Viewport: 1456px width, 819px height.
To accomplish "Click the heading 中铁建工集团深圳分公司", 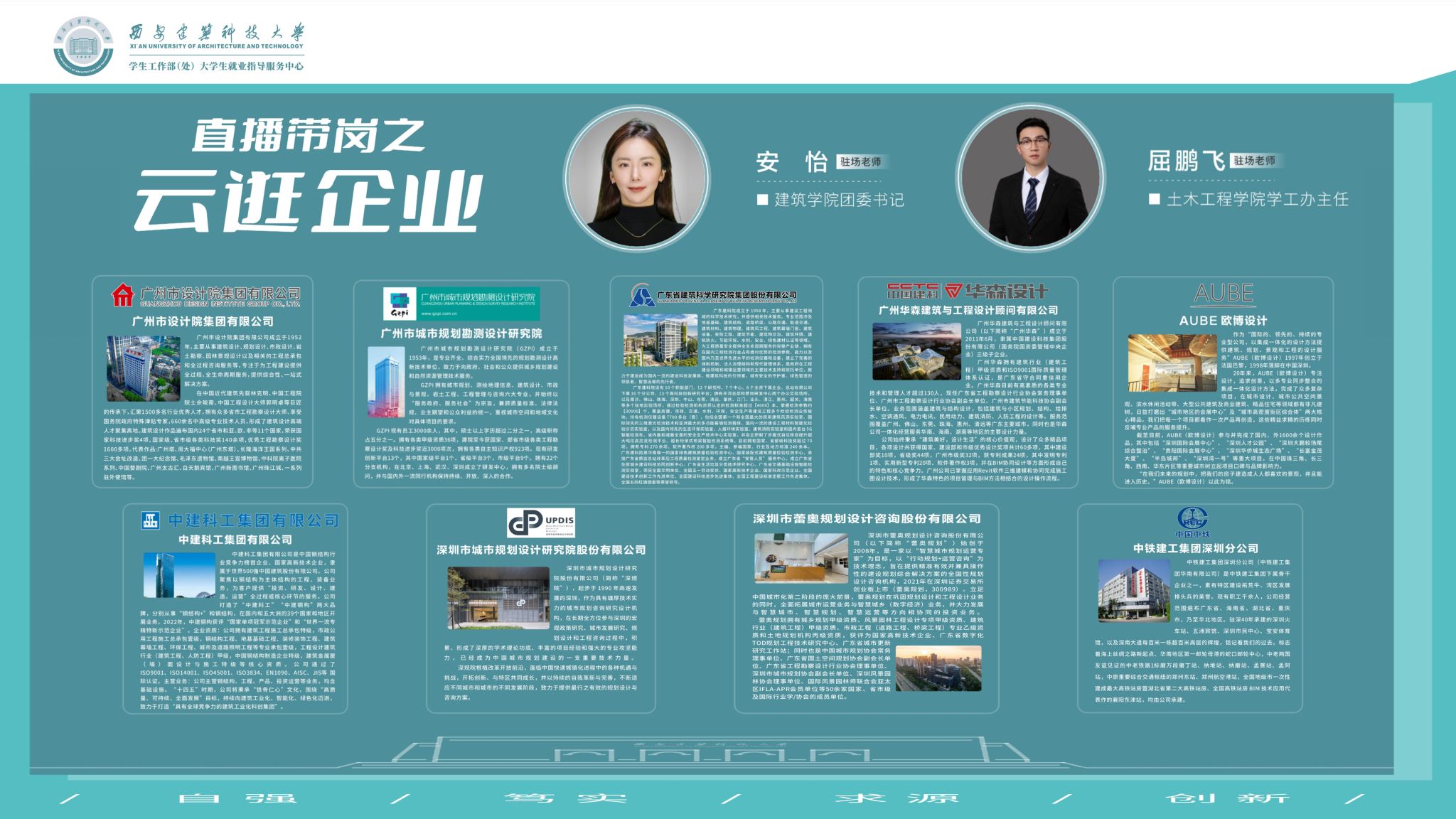I will (1196, 548).
